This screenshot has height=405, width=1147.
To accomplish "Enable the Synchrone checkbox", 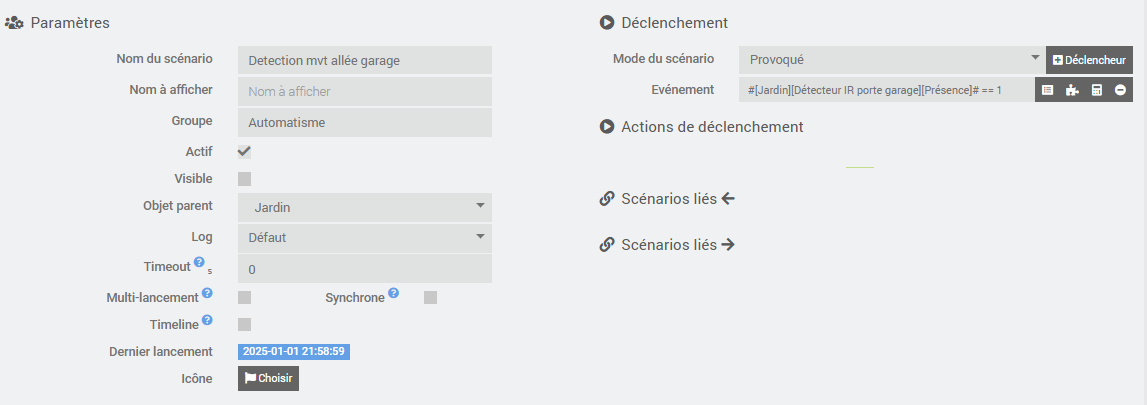I will click(430, 298).
